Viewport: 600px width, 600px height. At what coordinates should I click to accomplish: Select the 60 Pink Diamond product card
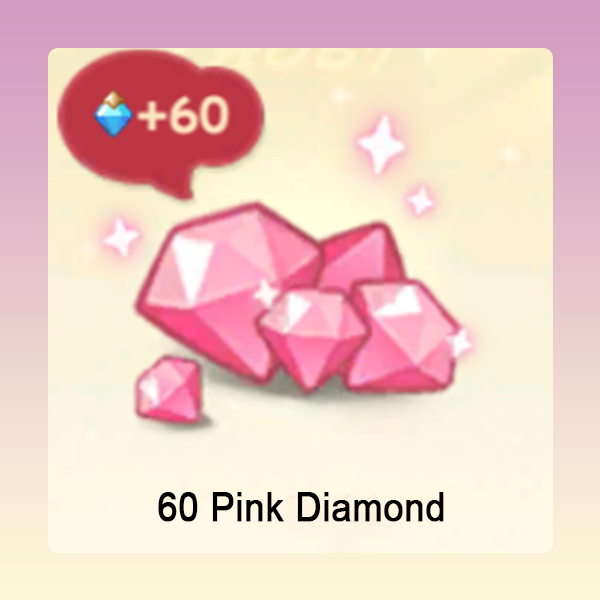[300, 300]
